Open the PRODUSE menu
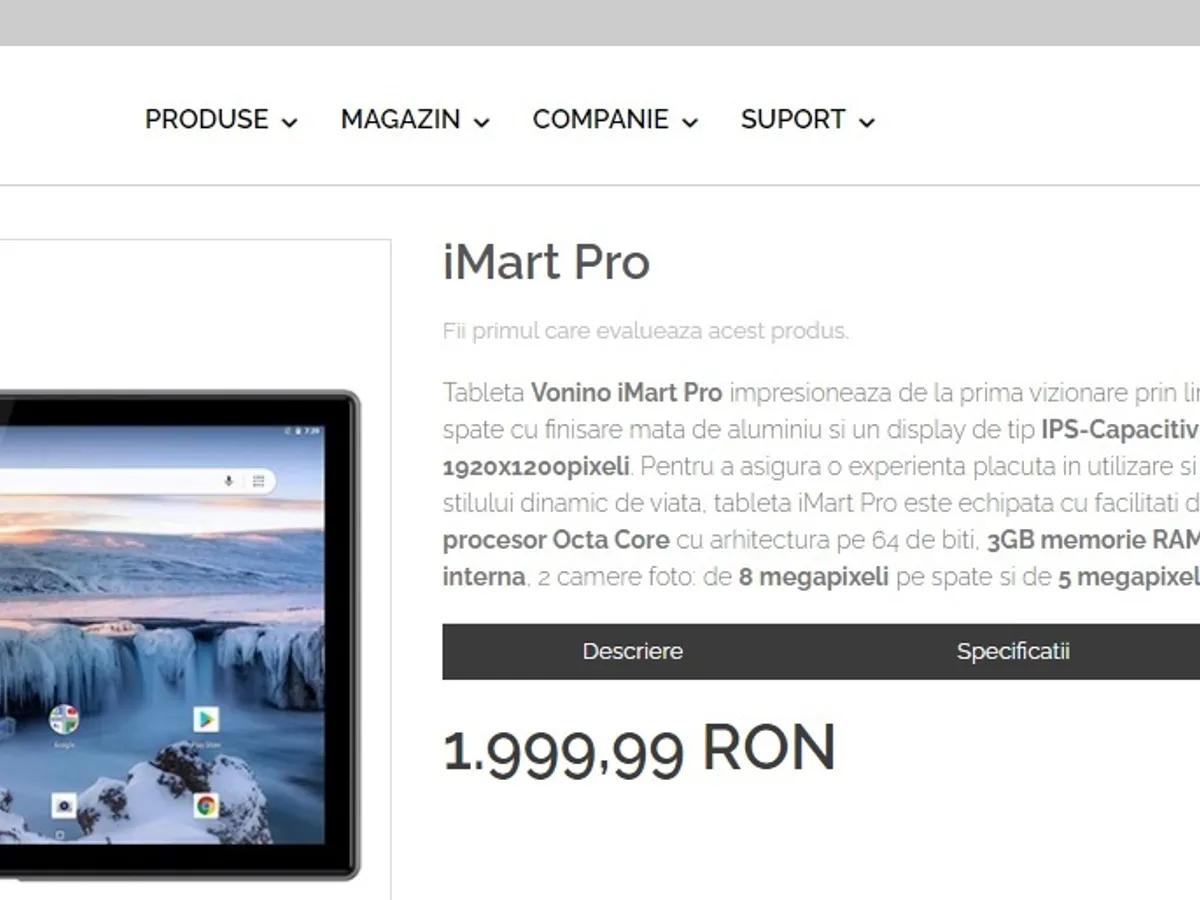The image size is (1200, 900). coord(221,120)
